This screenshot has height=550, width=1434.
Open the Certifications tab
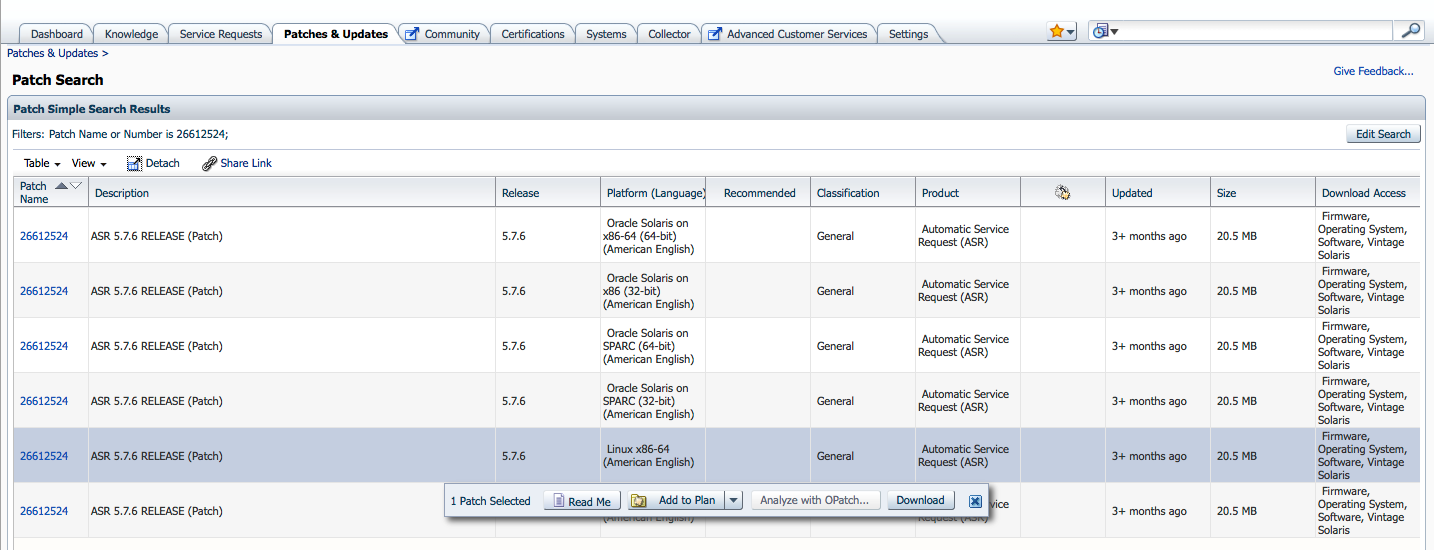532,34
